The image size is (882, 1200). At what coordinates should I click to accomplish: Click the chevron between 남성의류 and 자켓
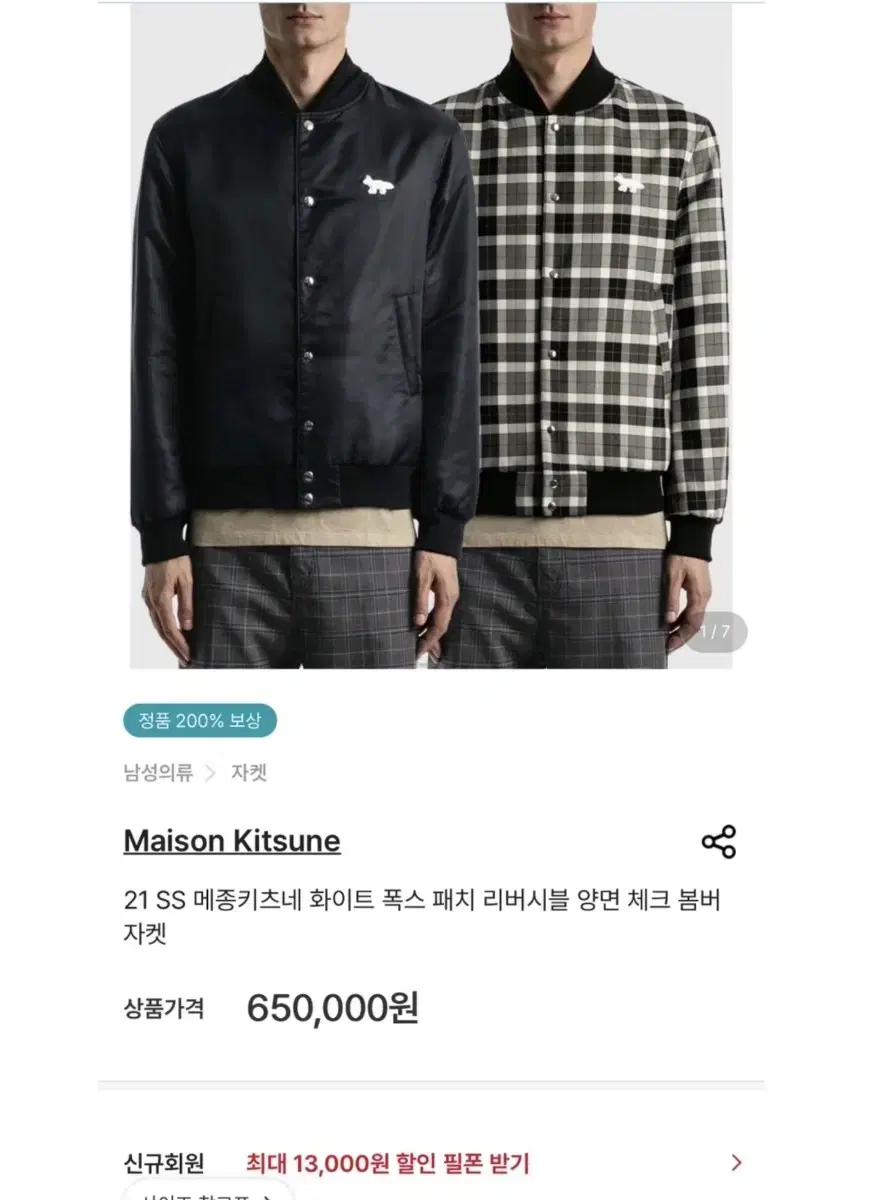coord(211,773)
